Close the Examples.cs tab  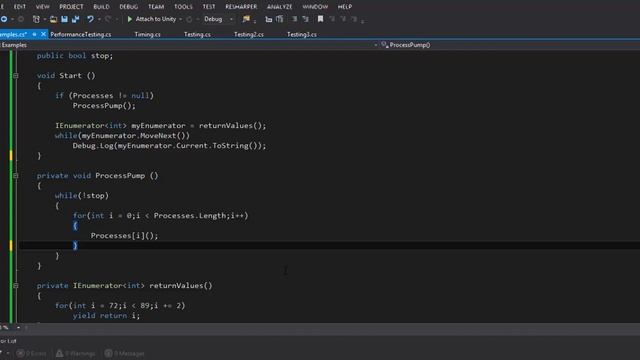pyautogui.click(x=43, y=34)
